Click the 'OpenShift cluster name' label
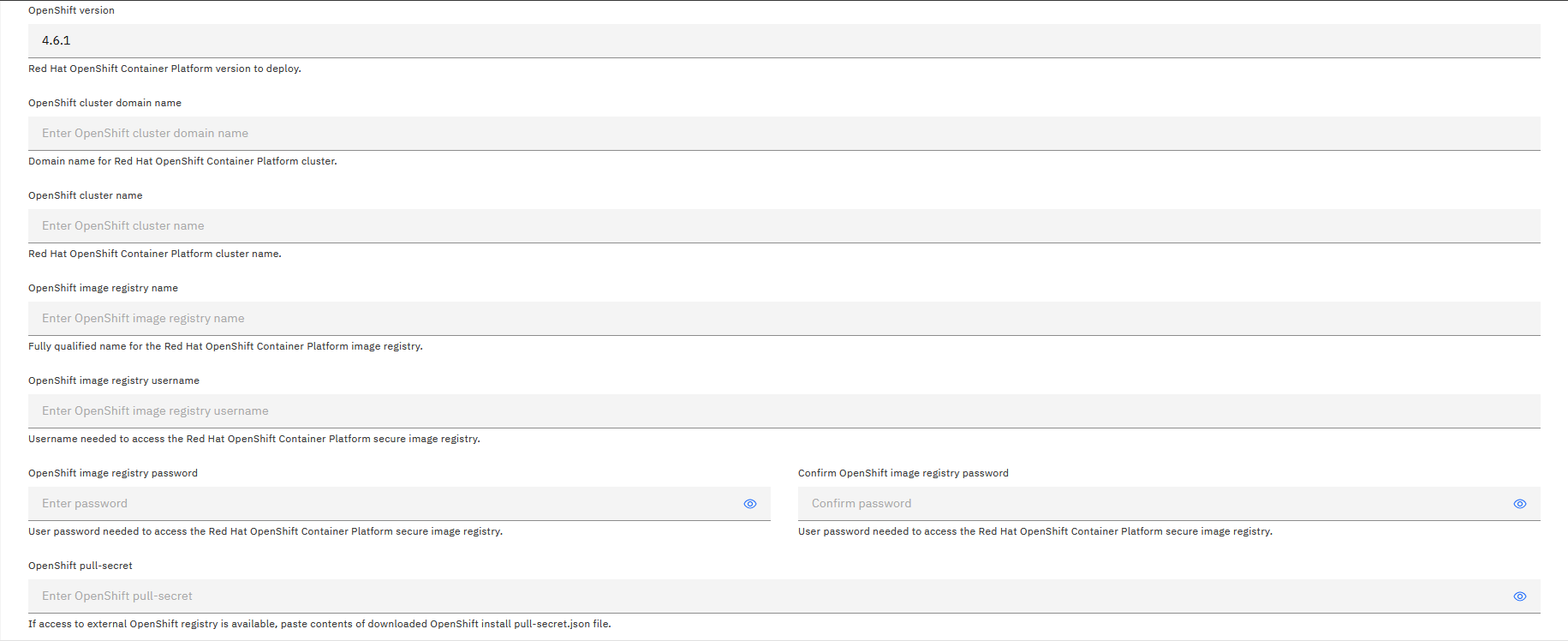The width and height of the screenshot is (1568, 641). pyautogui.click(x=86, y=195)
